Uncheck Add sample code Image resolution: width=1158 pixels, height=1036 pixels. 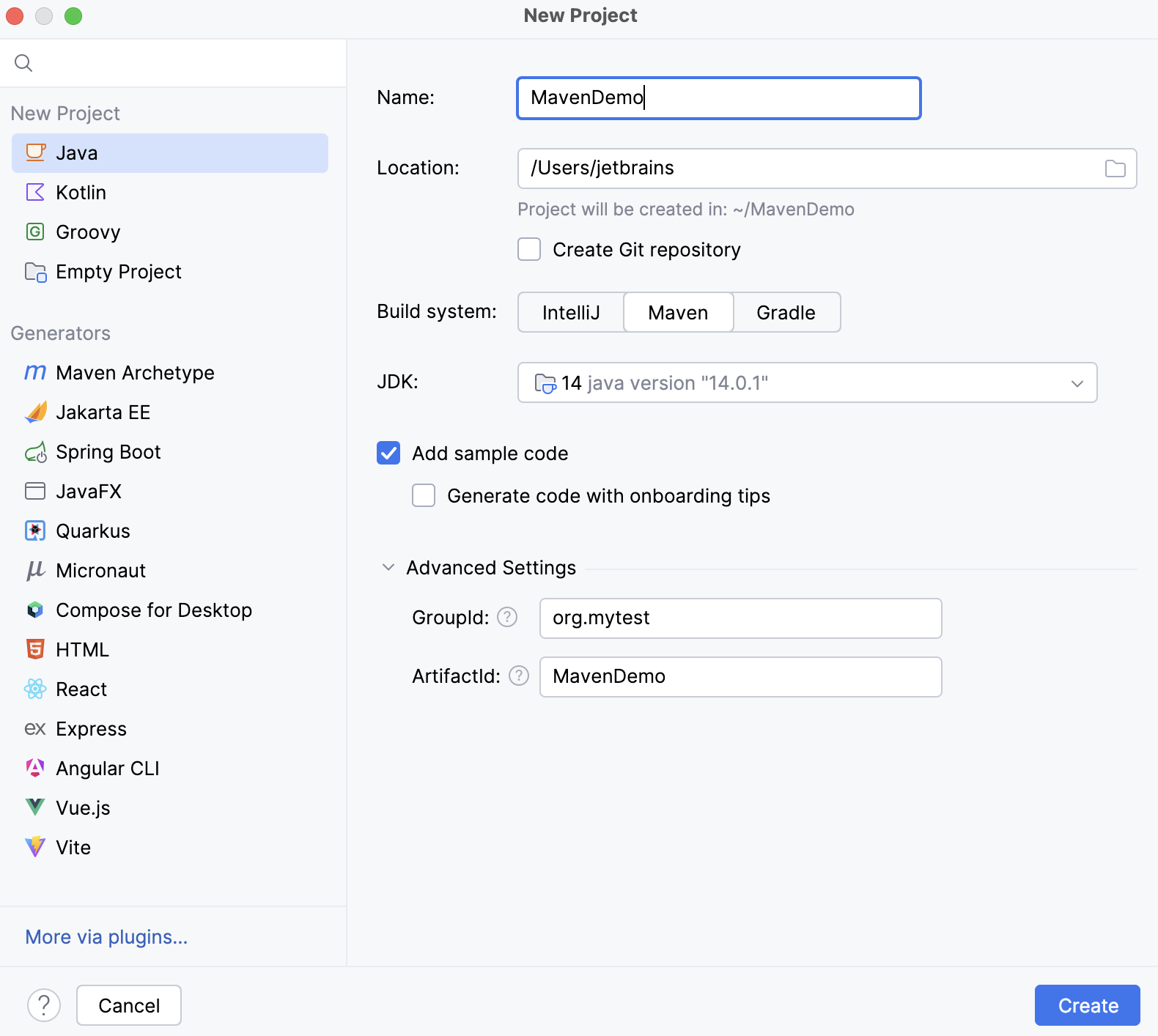pyautogui.click(x=388, y=454)
